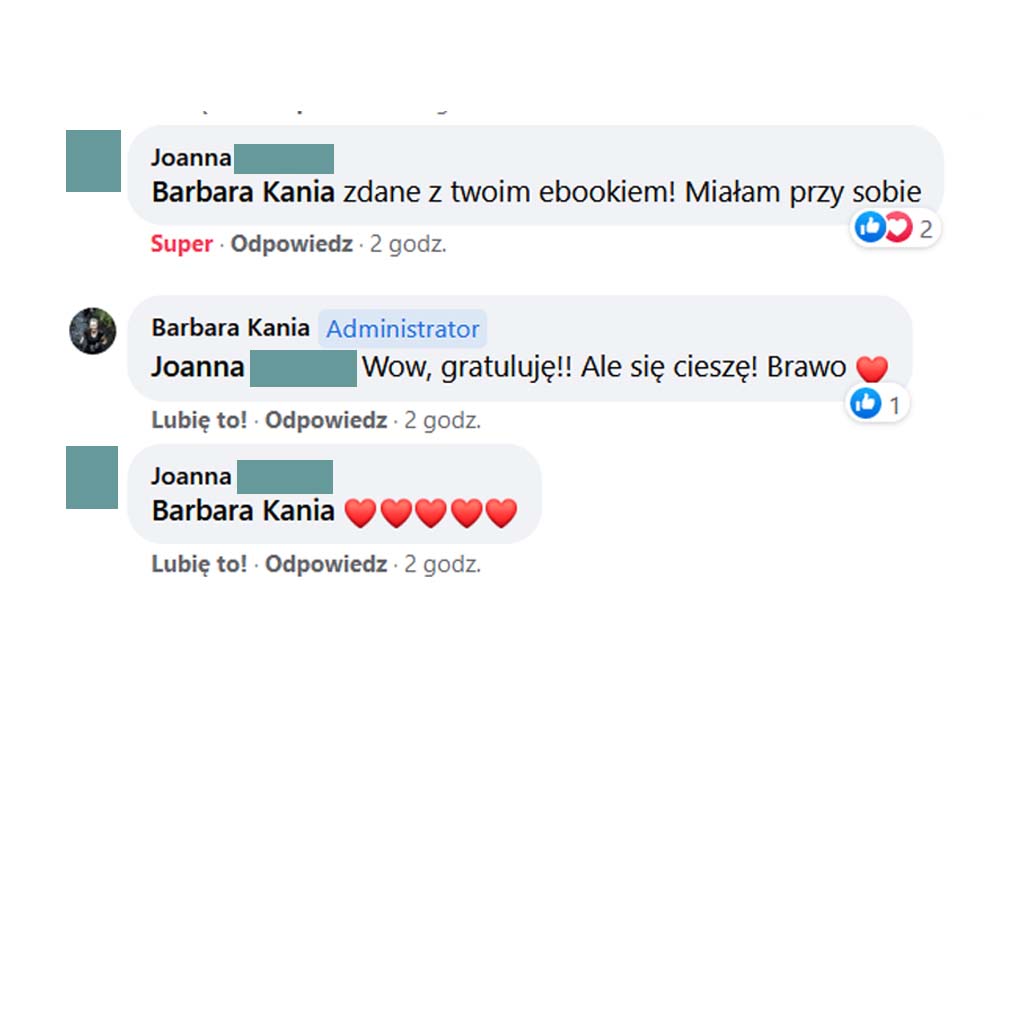The width and height of the screenshot is (1024, 1024).
Task: Like Barbara Kania's reply with Lubię to!
Action: pos(199,420)
